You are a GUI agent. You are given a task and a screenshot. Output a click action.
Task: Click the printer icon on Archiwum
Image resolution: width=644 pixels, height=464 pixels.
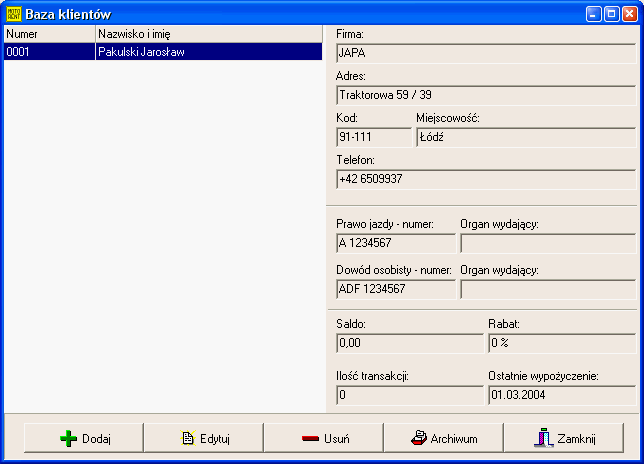click(x=420, y=438)
